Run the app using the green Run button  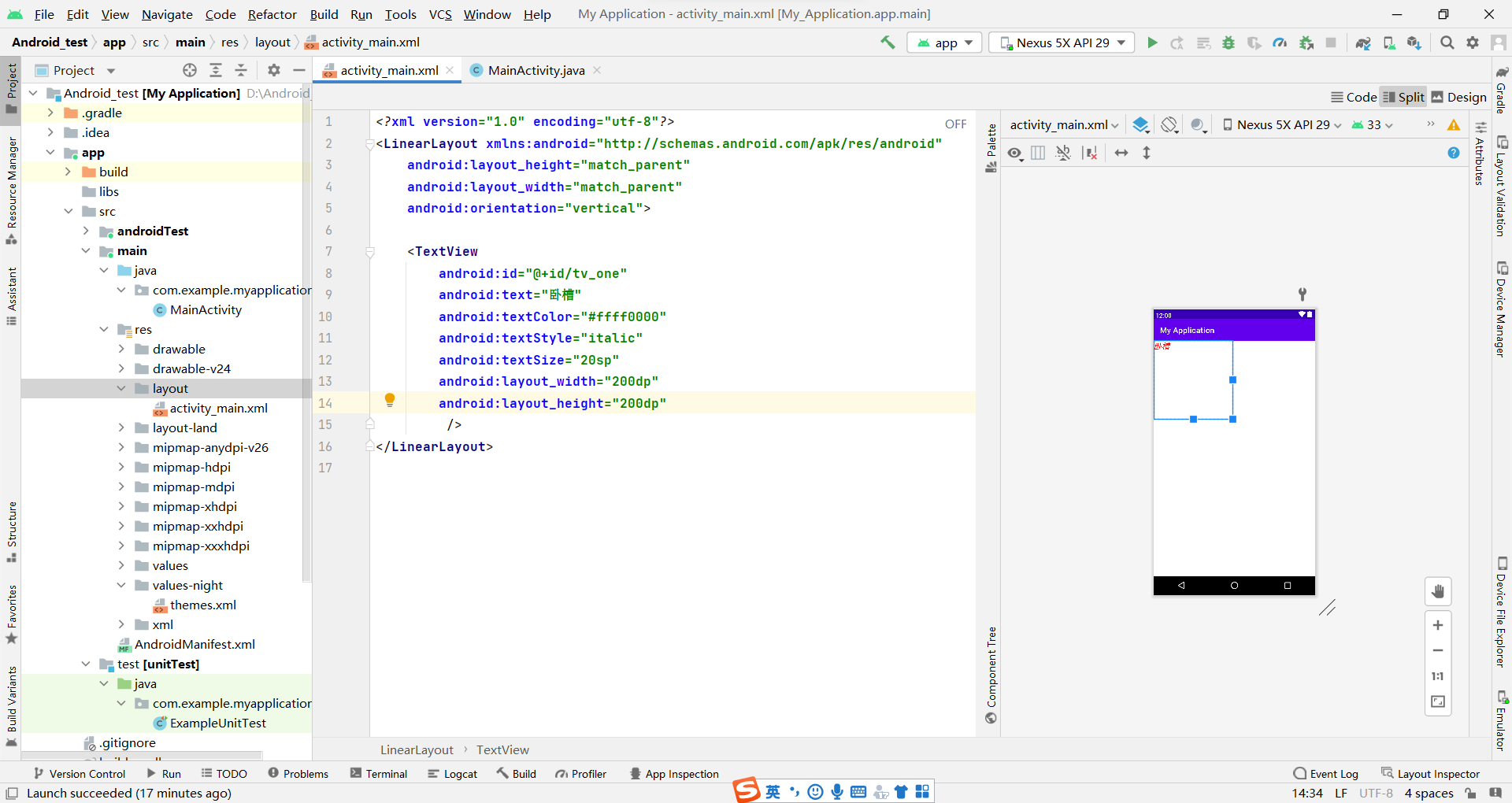click(x=1152, y=43)
